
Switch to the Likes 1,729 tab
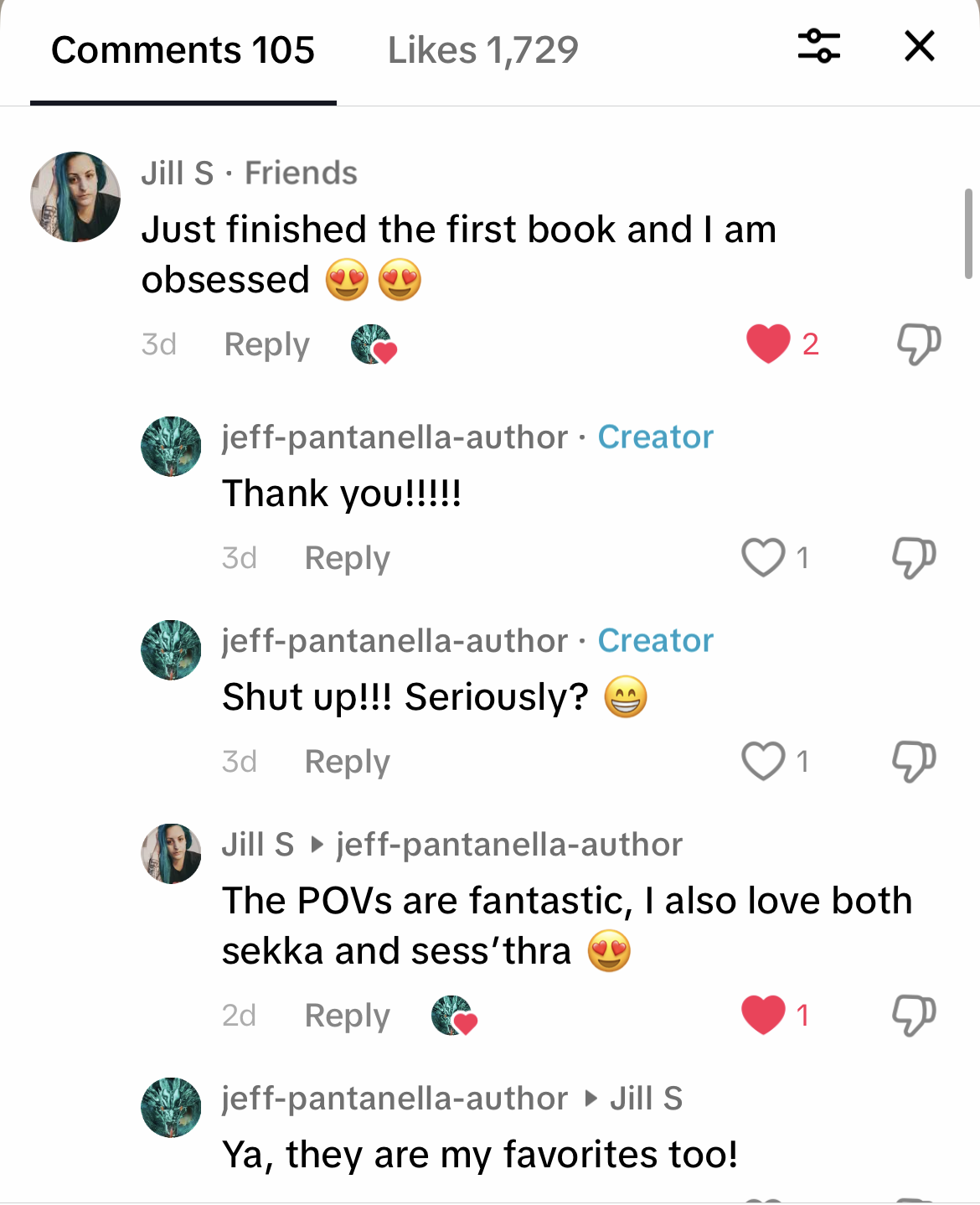pos(482,50)
